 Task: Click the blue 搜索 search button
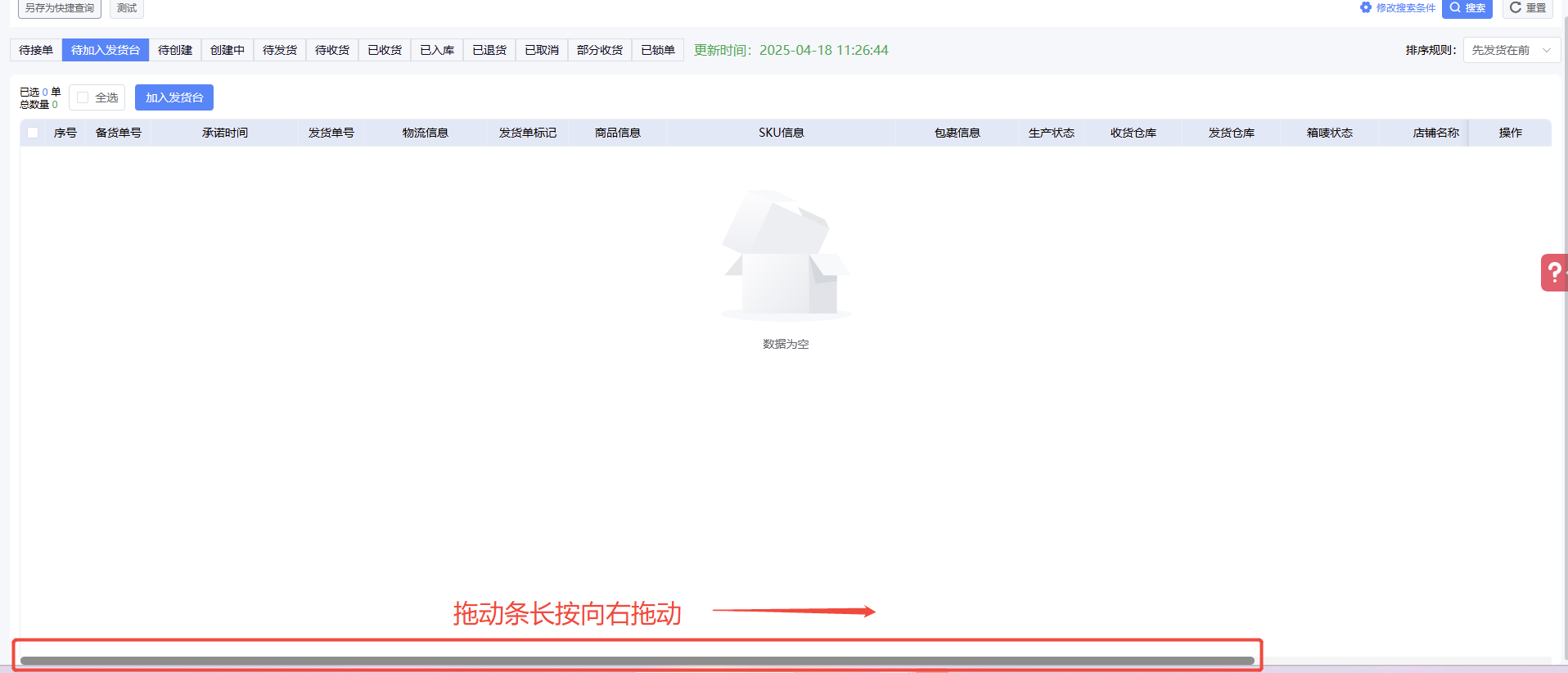click(1467, 8)
